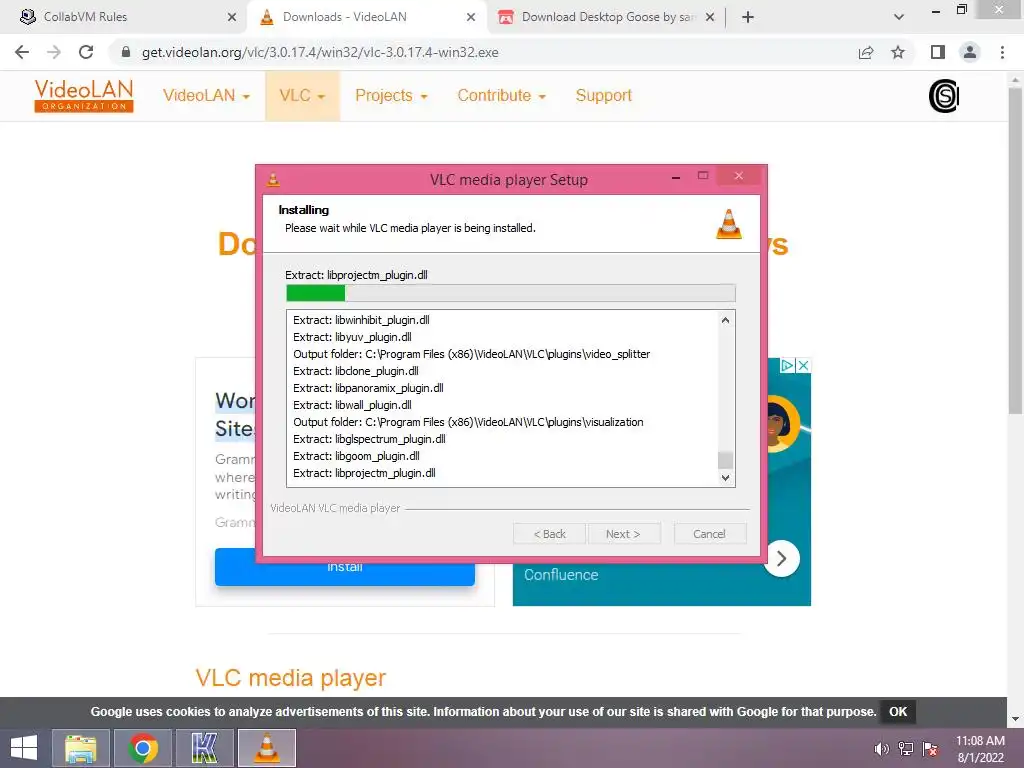Viewport: 1024px width, 768px height.
Task: Click the lock icon in address bar
Action: 126,52
